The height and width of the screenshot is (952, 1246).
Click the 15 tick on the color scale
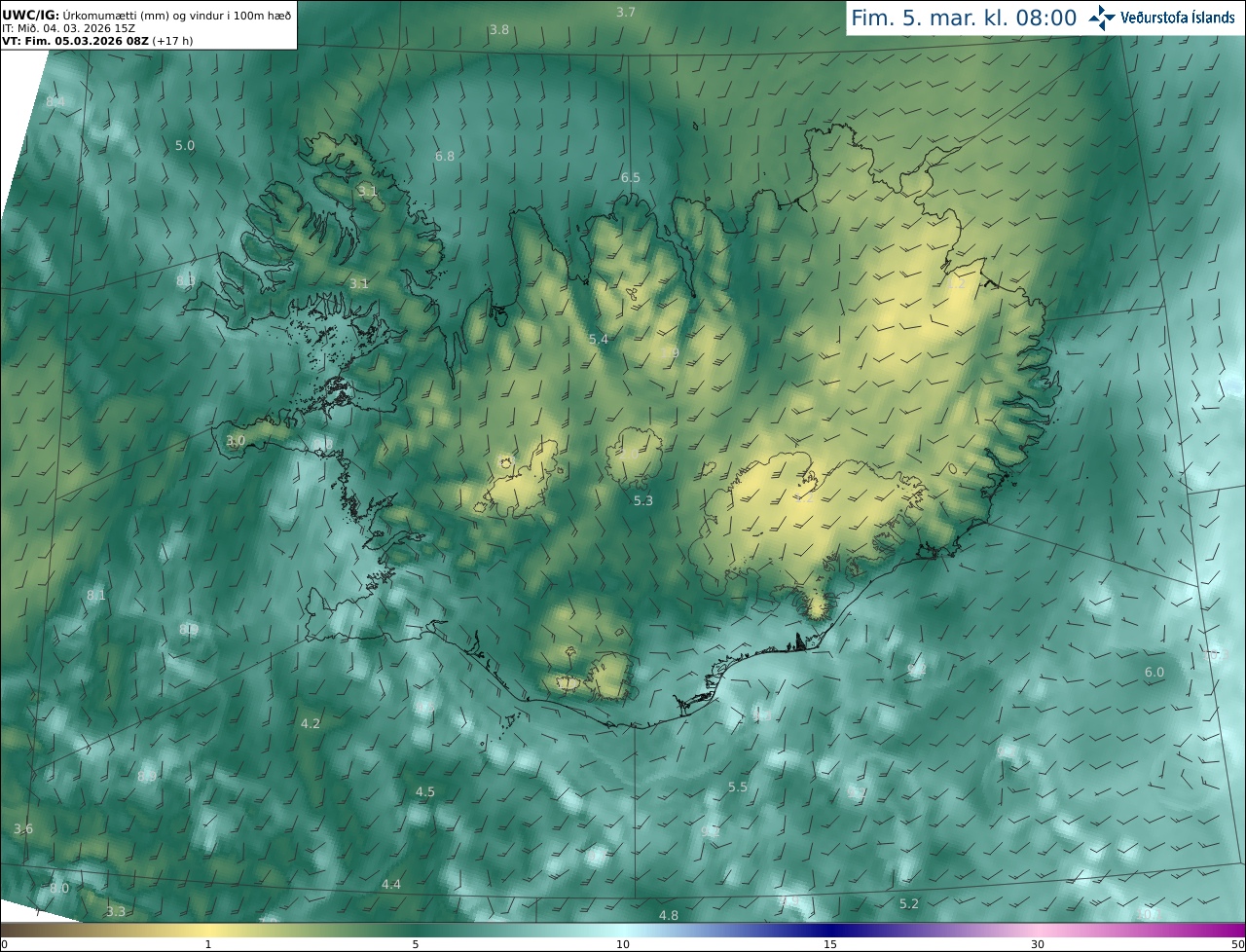coord(830,944)
